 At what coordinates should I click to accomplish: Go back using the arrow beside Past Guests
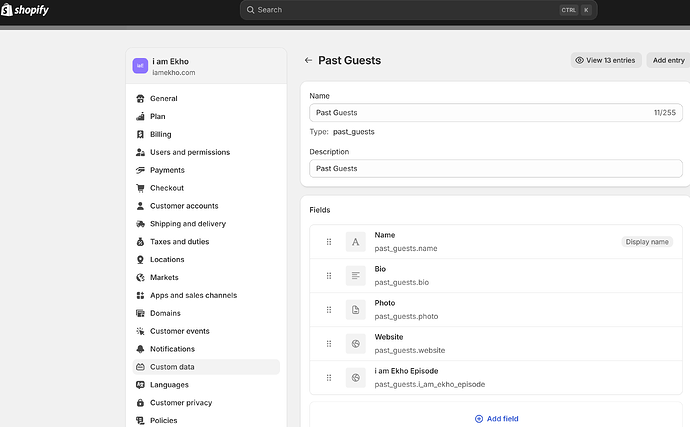coord(309,60)
